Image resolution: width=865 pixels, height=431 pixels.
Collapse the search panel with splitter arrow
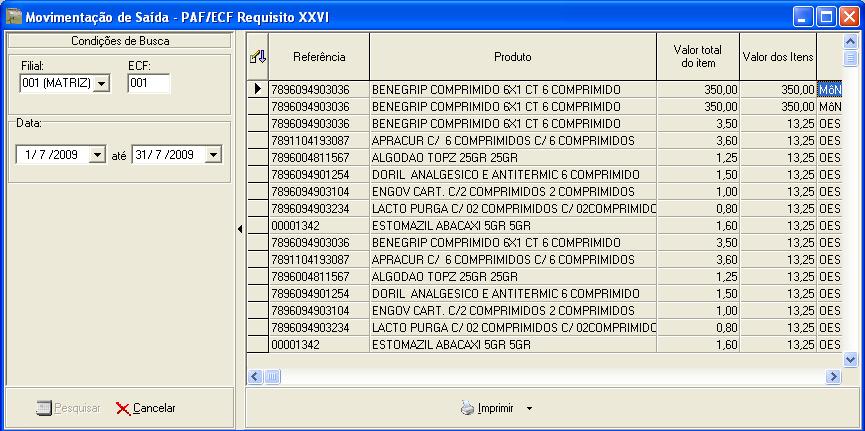click(240, 229)
